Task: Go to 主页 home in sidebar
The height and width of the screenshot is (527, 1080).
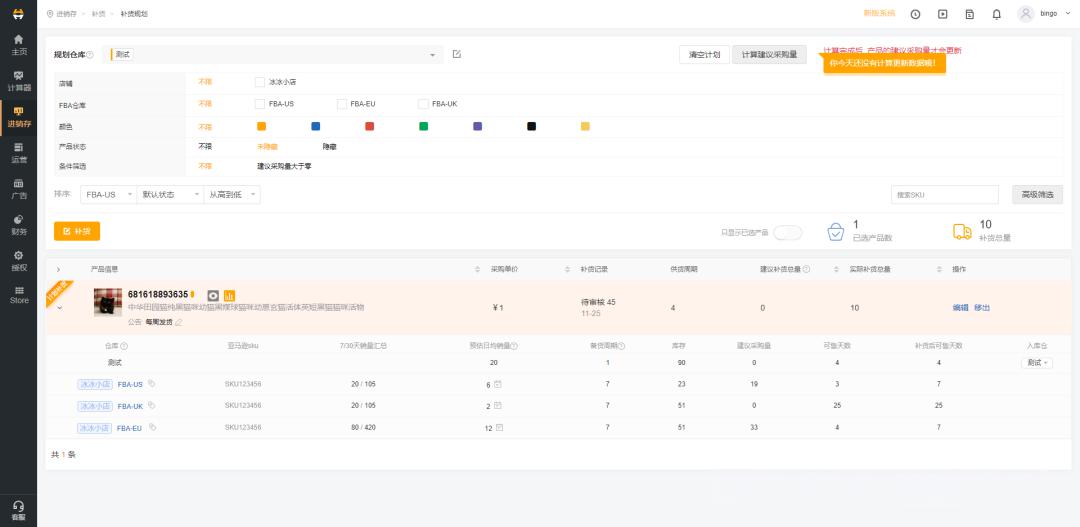Action: coord(18,44)
